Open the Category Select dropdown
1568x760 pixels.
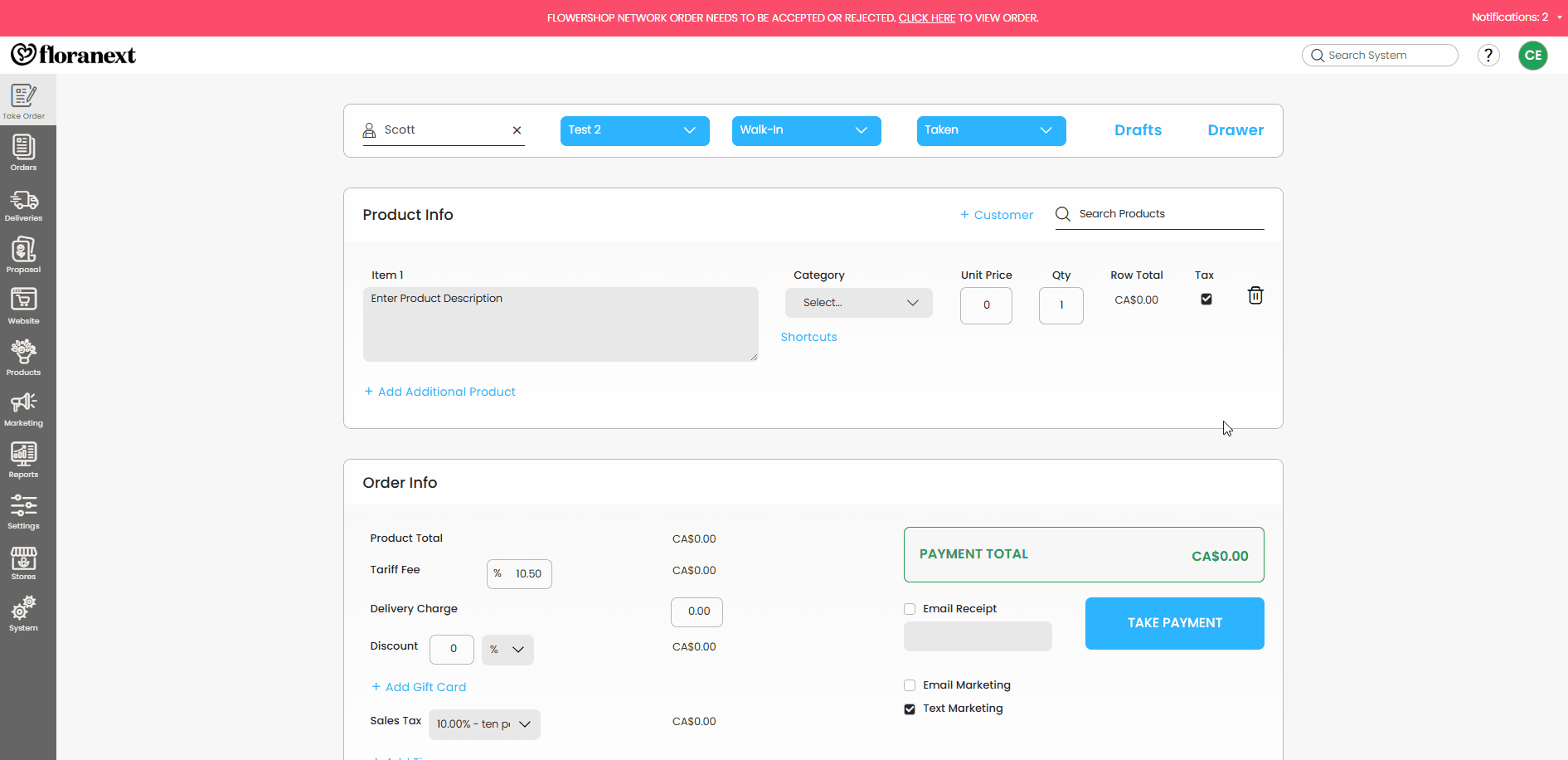tap(858, 303)
